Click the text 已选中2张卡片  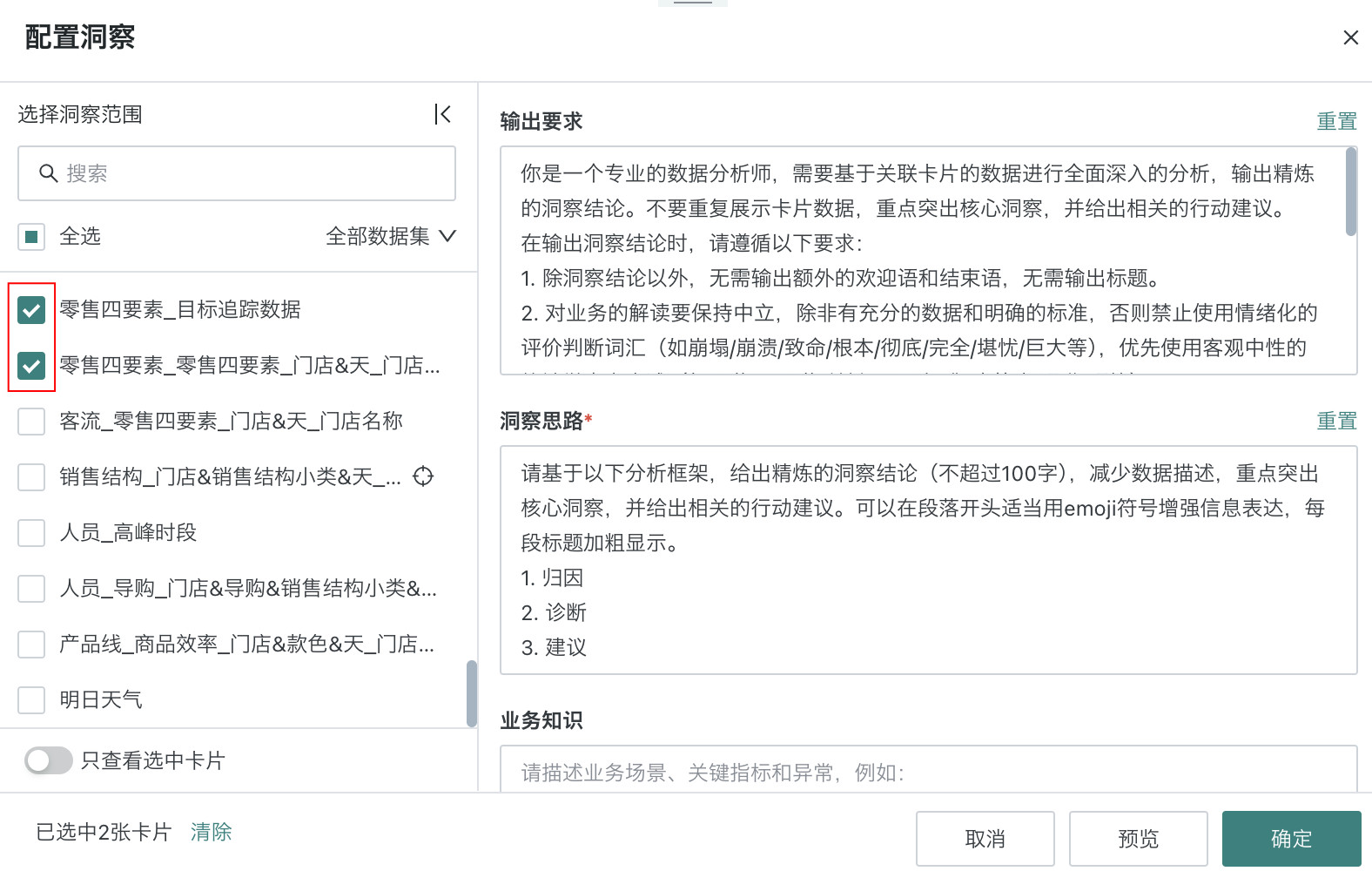click(104, 832)
